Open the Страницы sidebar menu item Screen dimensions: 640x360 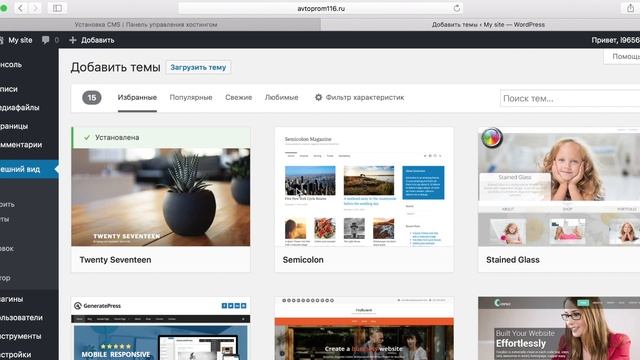29,126
